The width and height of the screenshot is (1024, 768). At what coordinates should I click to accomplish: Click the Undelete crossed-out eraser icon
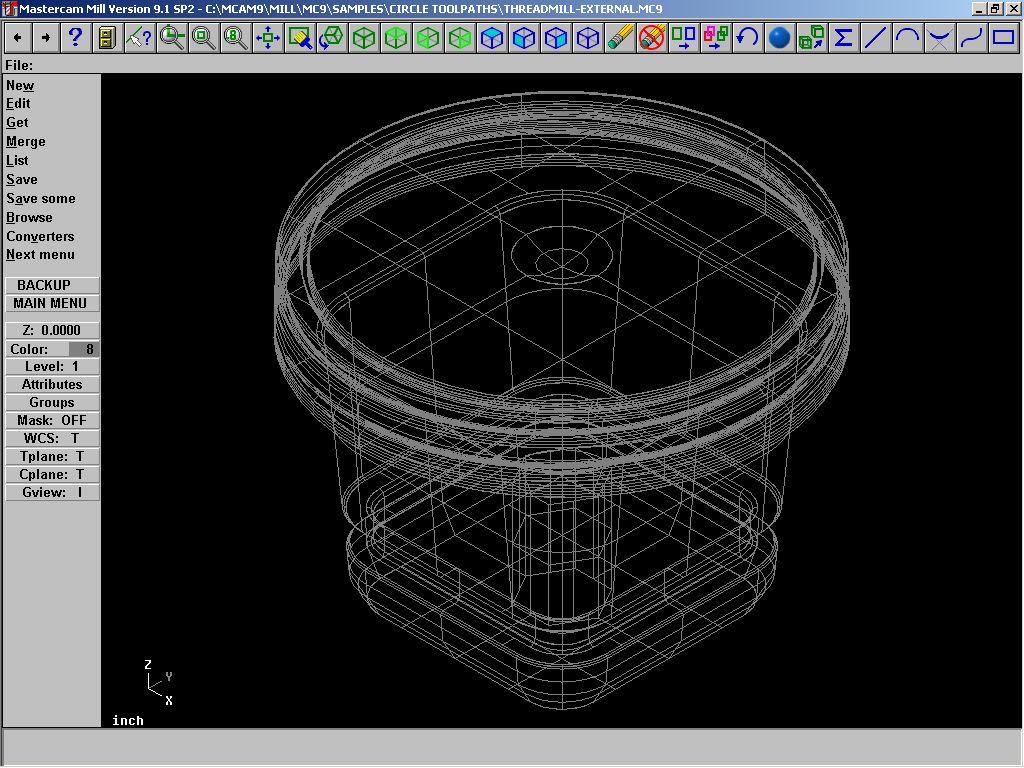(x=652, y=38)
